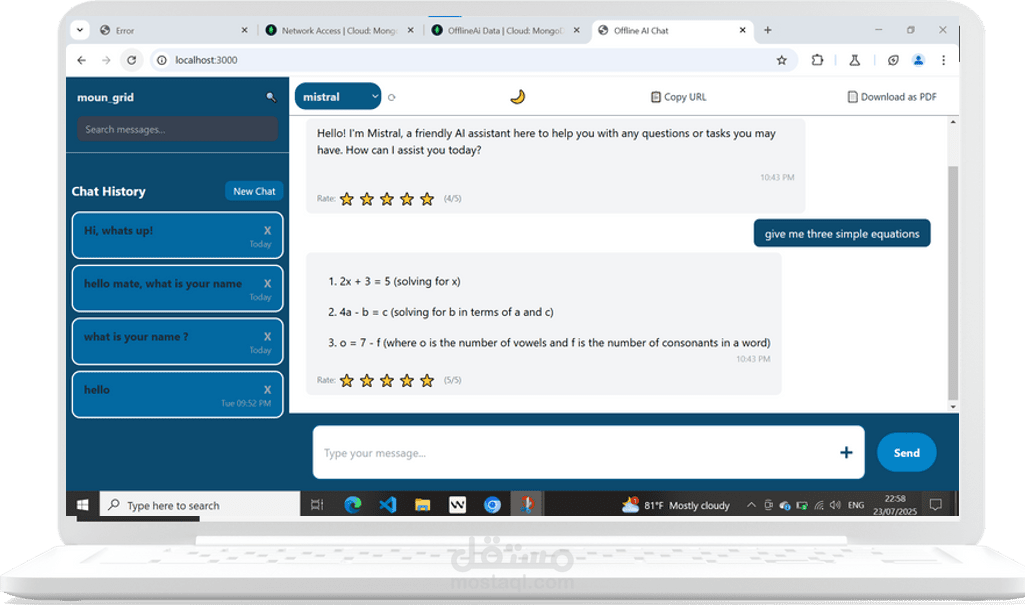Reload the localhost page

coord(131,60)
